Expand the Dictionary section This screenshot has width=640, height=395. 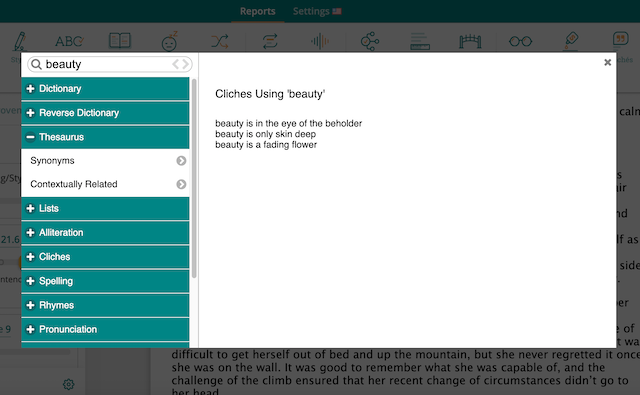pyautogui.click(x=105, y=89)
